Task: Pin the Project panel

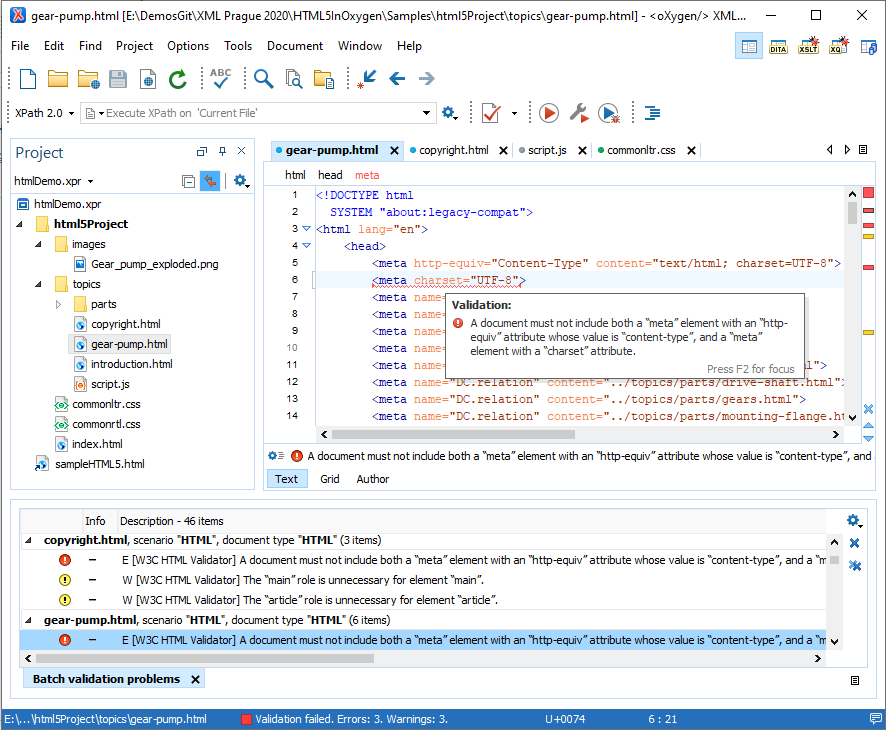Action: click(222, 151)
